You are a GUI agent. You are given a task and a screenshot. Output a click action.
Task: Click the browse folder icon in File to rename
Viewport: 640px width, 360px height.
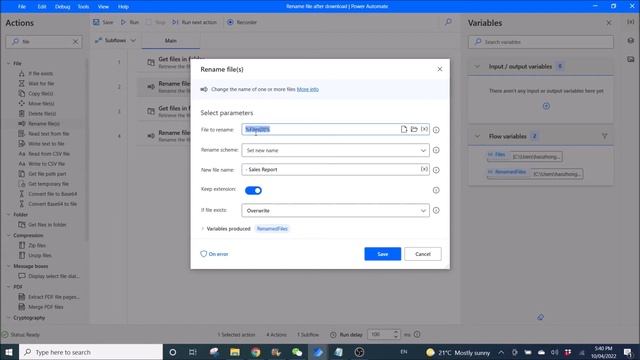pyautogui.click(x=414, y=129)
